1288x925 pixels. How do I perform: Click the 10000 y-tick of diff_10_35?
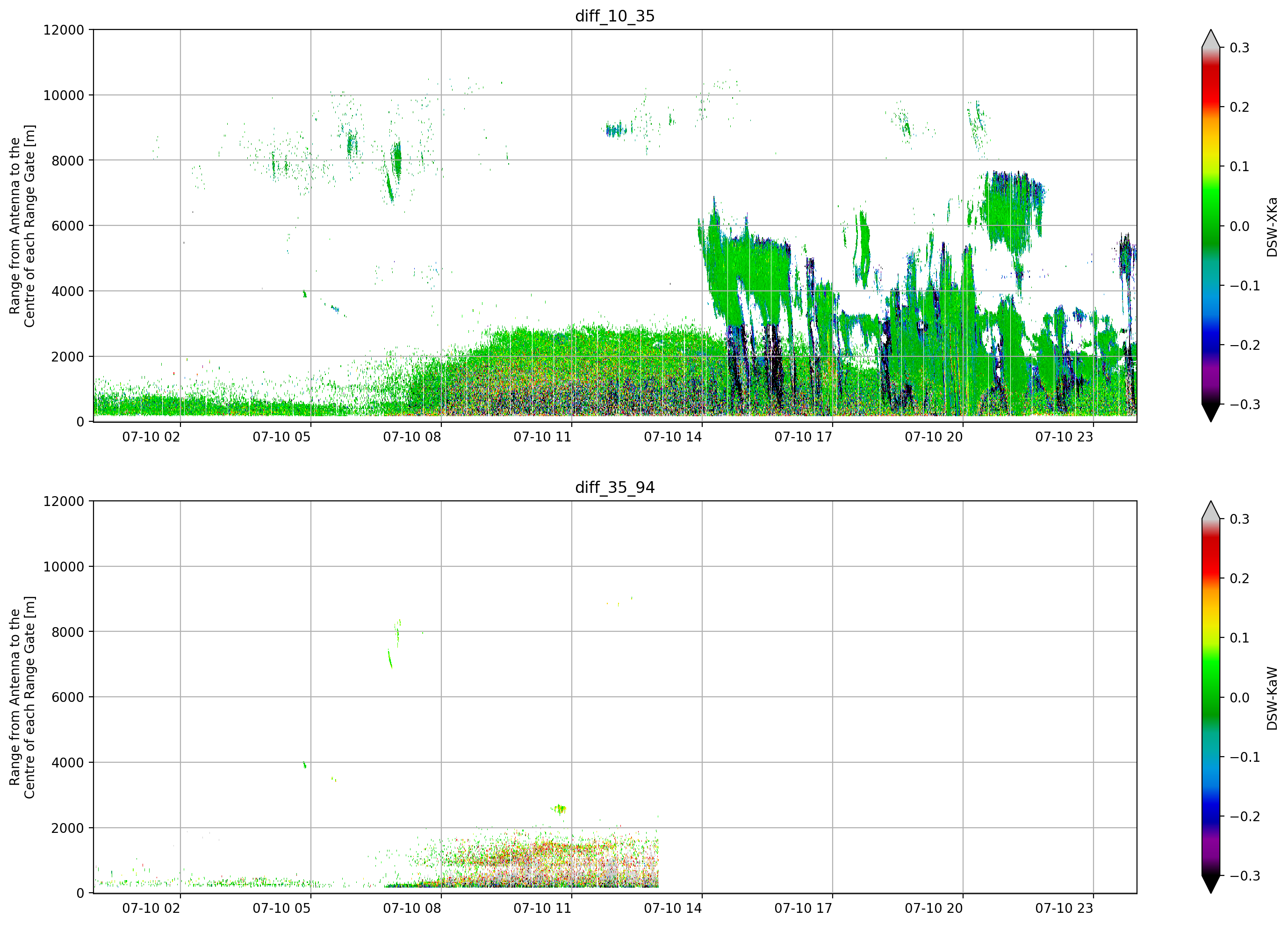pos(64,95)
